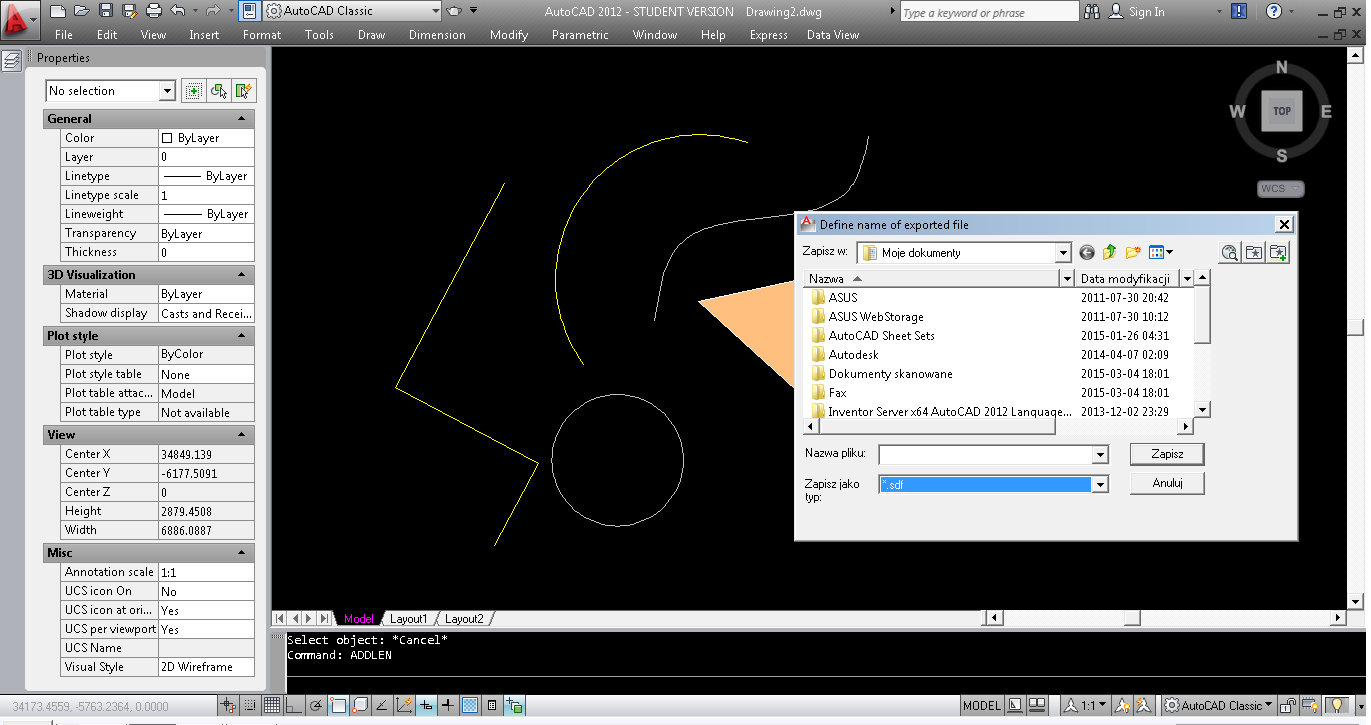Open the Help question mark icon
This screenshot has width=1371, height=725.
coord(1273,12)
